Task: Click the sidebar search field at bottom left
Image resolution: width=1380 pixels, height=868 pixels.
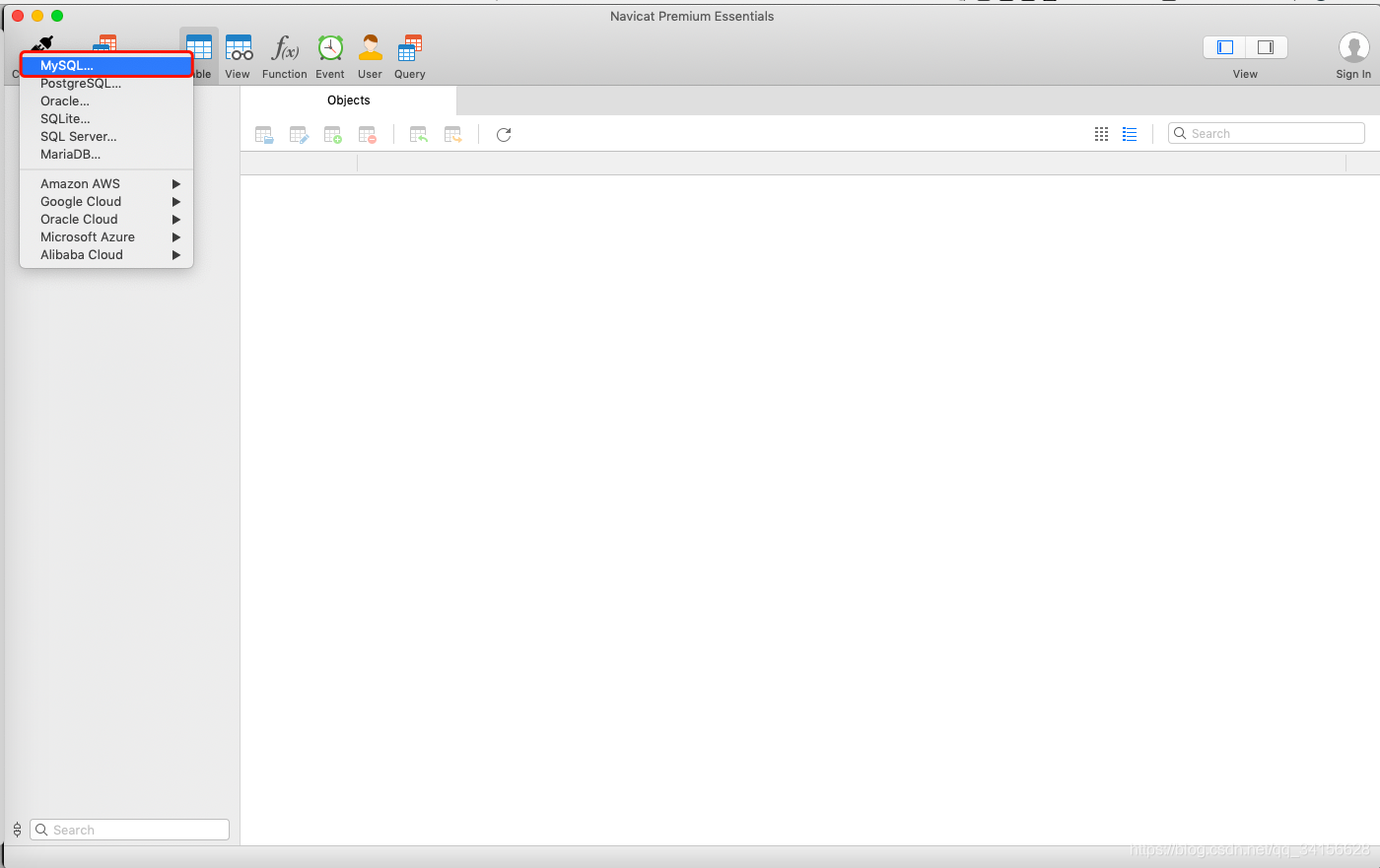Action: (x=129, y=830)
